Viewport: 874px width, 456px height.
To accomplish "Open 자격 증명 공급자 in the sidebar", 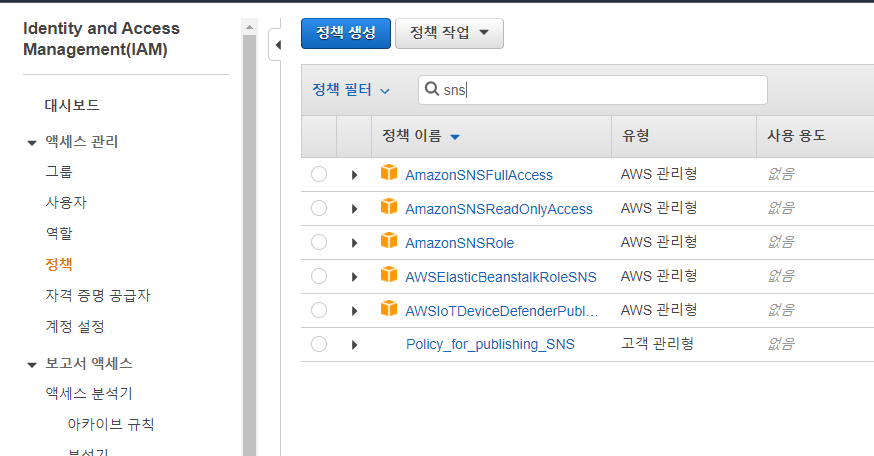I will point(98,295).
